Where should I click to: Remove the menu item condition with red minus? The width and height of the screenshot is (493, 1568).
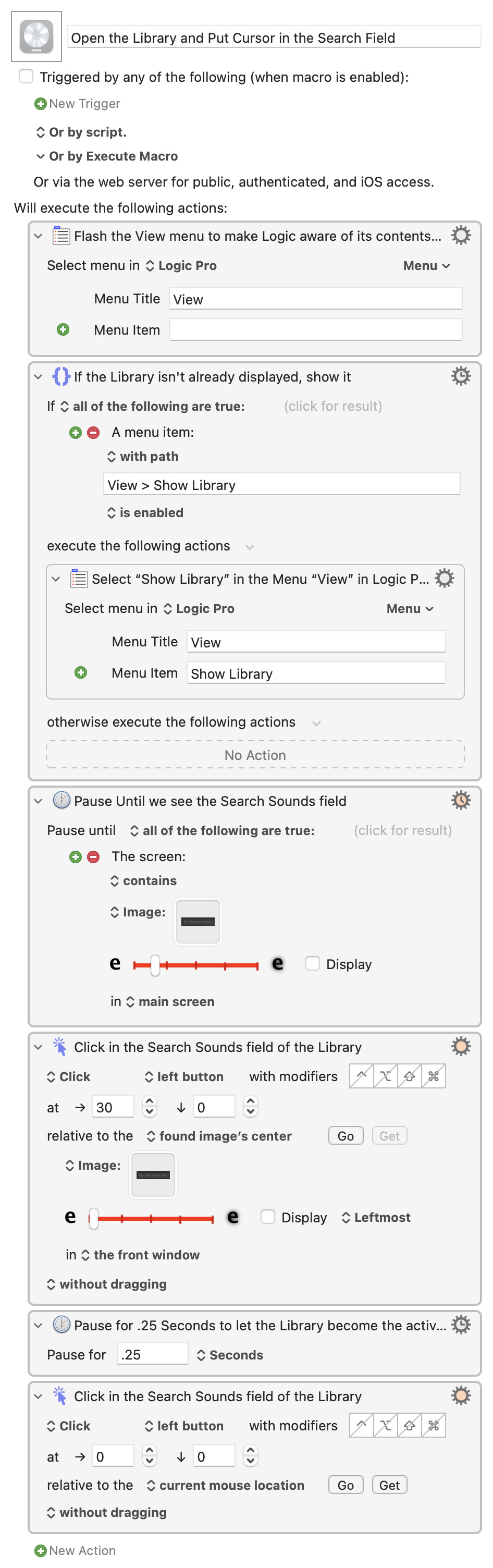93,433
